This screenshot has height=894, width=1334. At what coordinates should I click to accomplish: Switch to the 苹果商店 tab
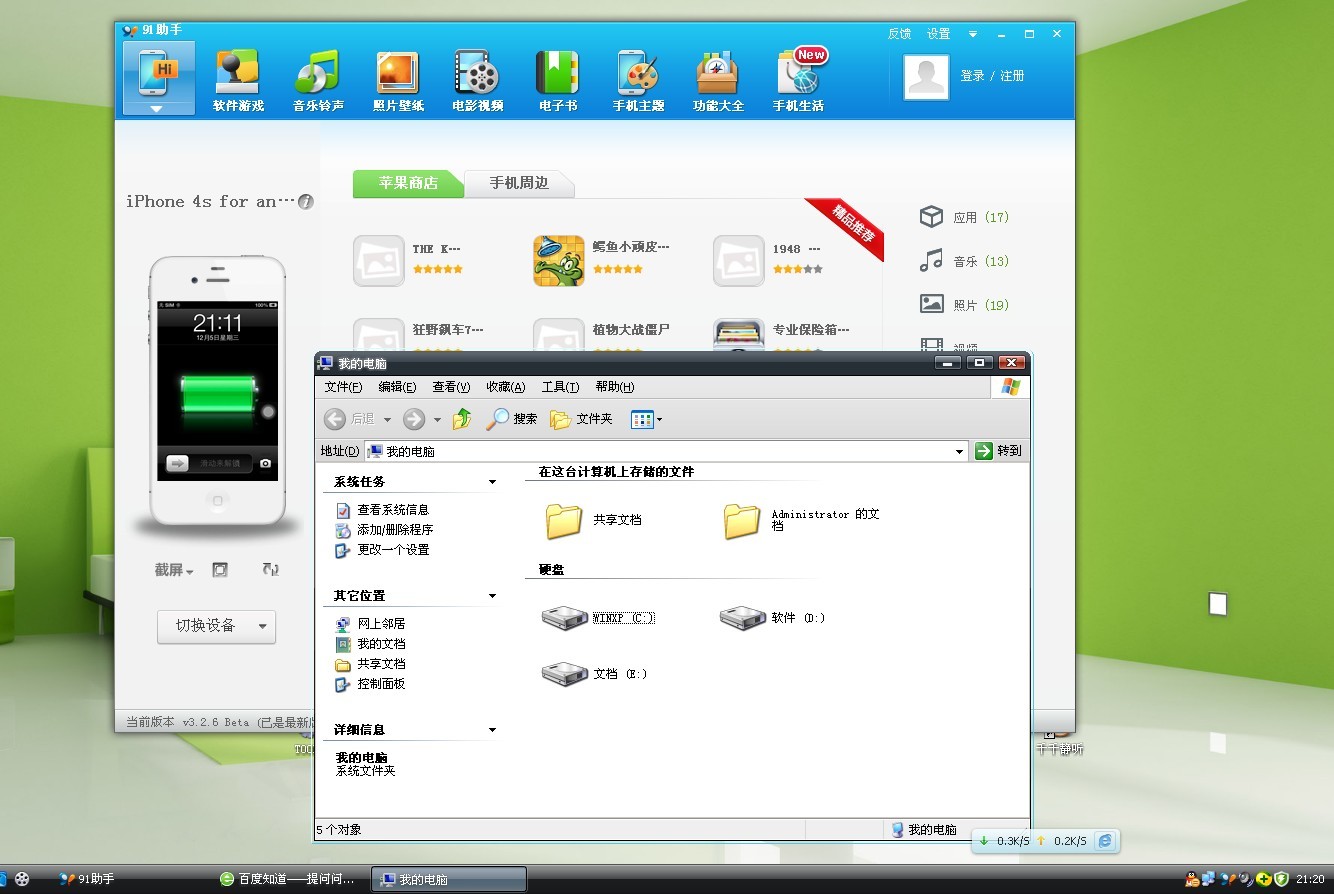408,183
